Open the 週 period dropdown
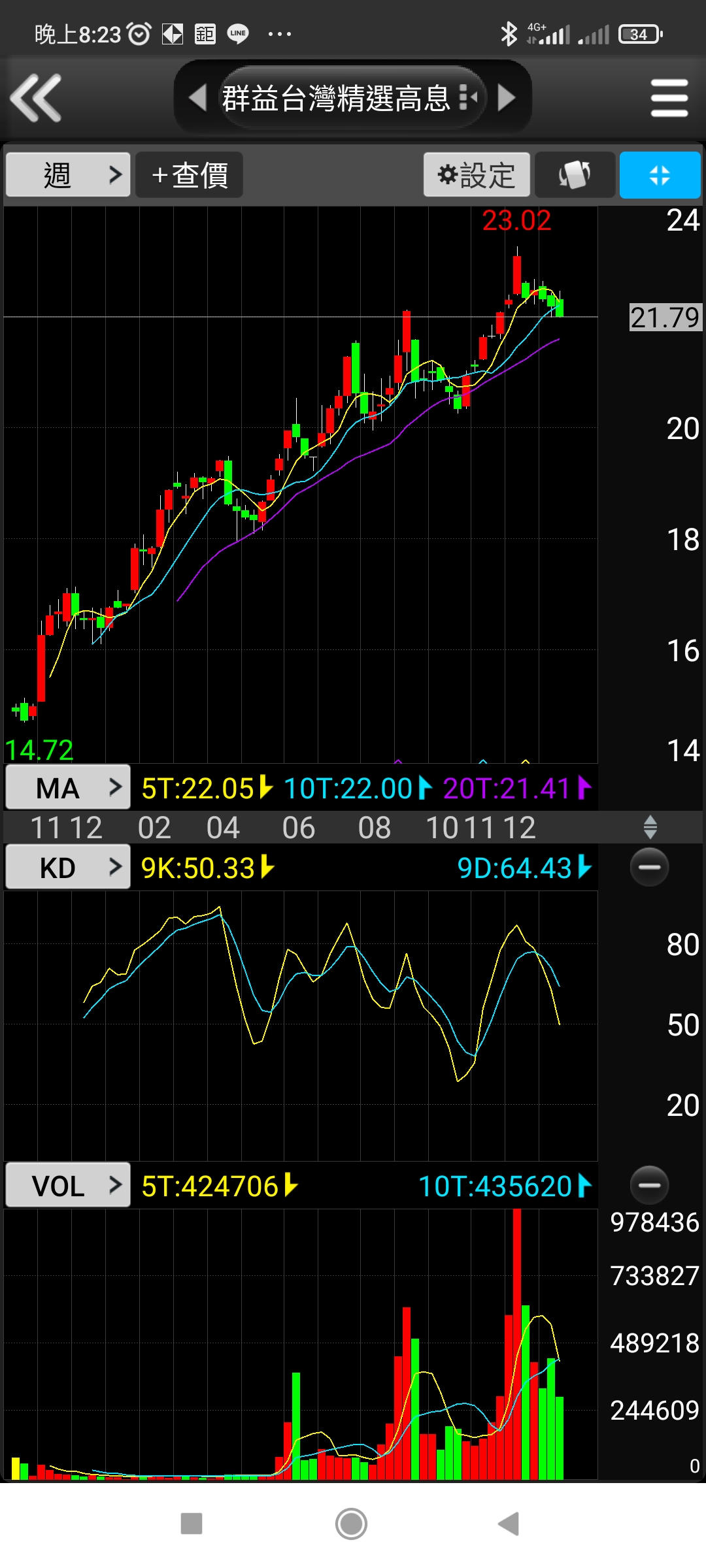The image size is (706, 1568). tap(68, 175)
